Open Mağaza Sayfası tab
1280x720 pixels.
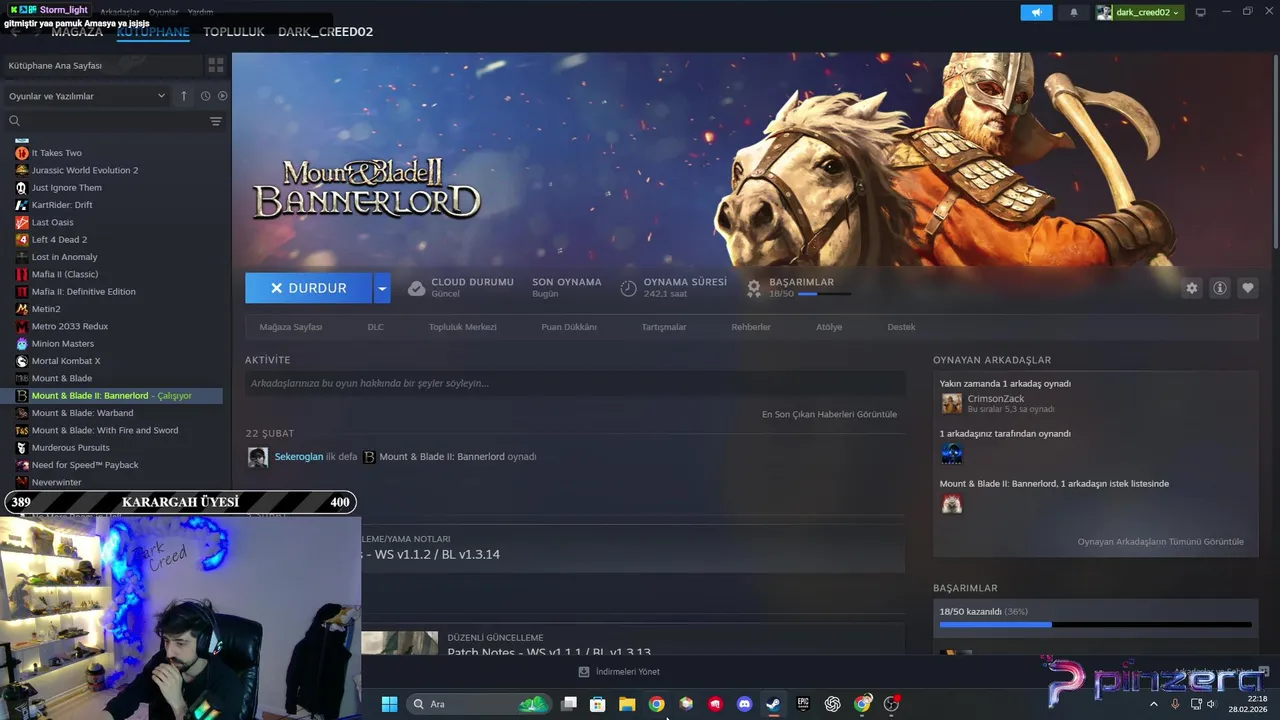pos(291,327)
